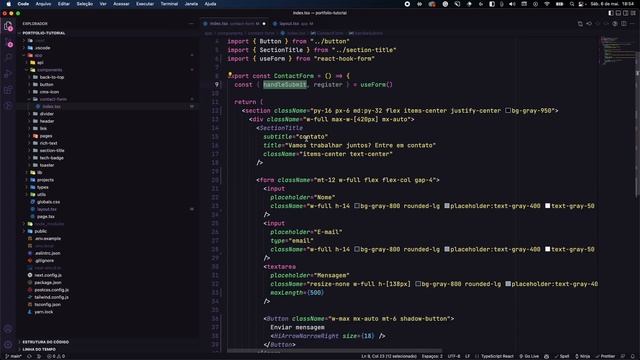Select the index.tsx editor tab
The image size is (640, 360).
[235, 24]
